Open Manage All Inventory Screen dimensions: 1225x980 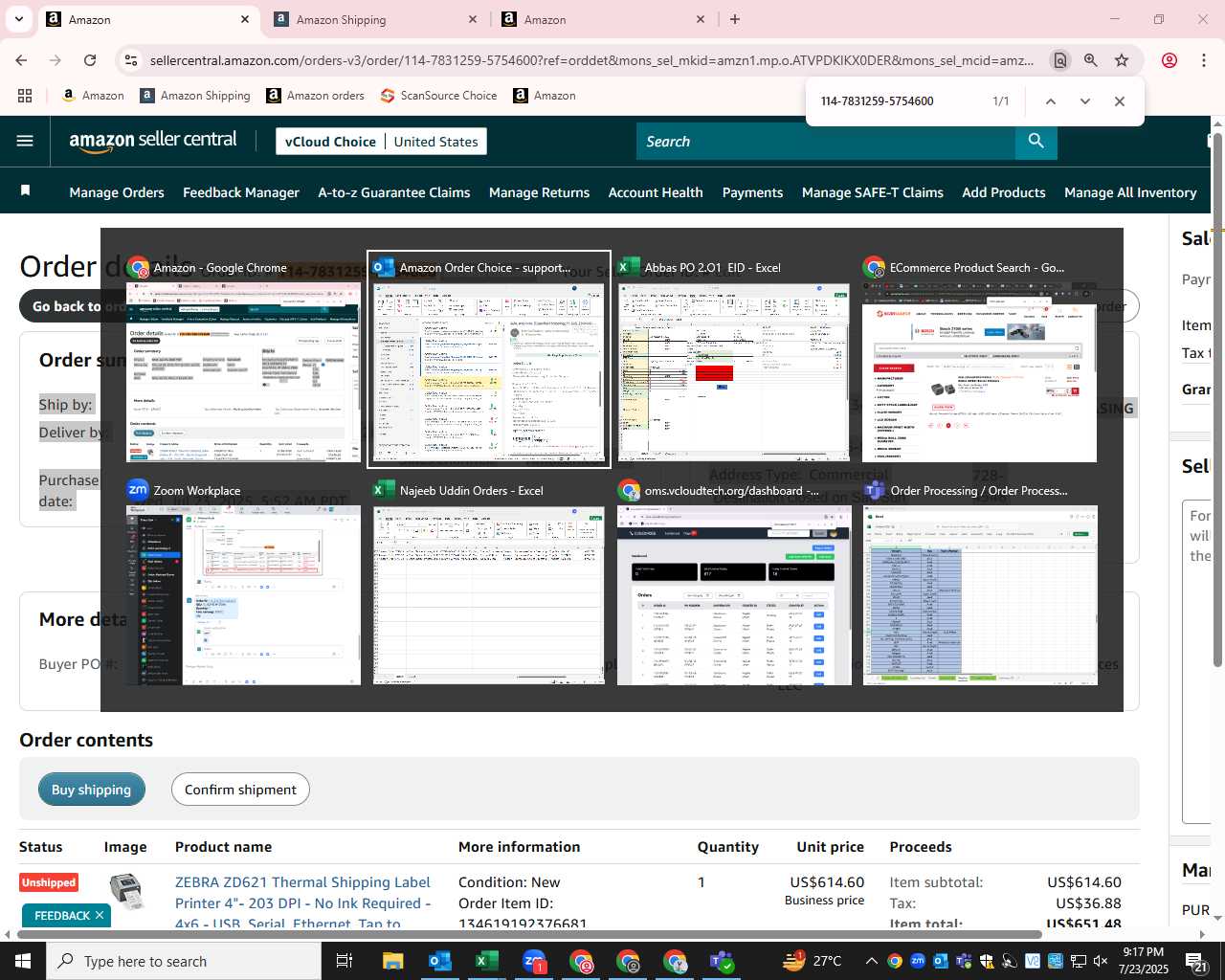tap(1130, 192)
